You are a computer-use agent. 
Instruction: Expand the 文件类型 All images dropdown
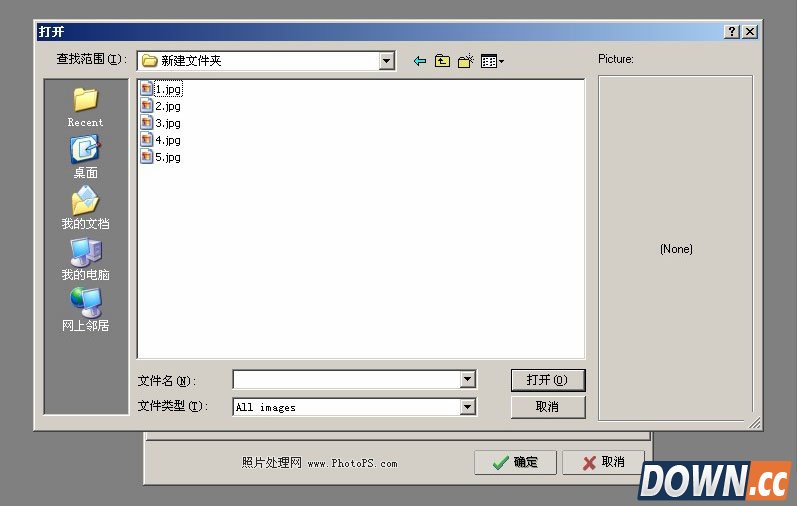pyautogui.click(x=467, y=407)
